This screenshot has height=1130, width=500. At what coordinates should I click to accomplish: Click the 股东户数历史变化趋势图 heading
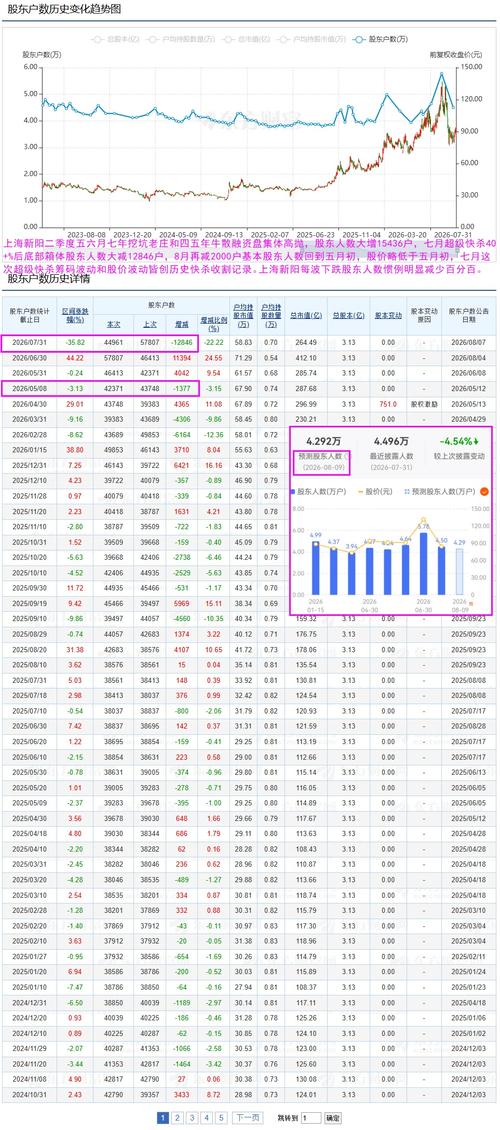click(63, 9)
